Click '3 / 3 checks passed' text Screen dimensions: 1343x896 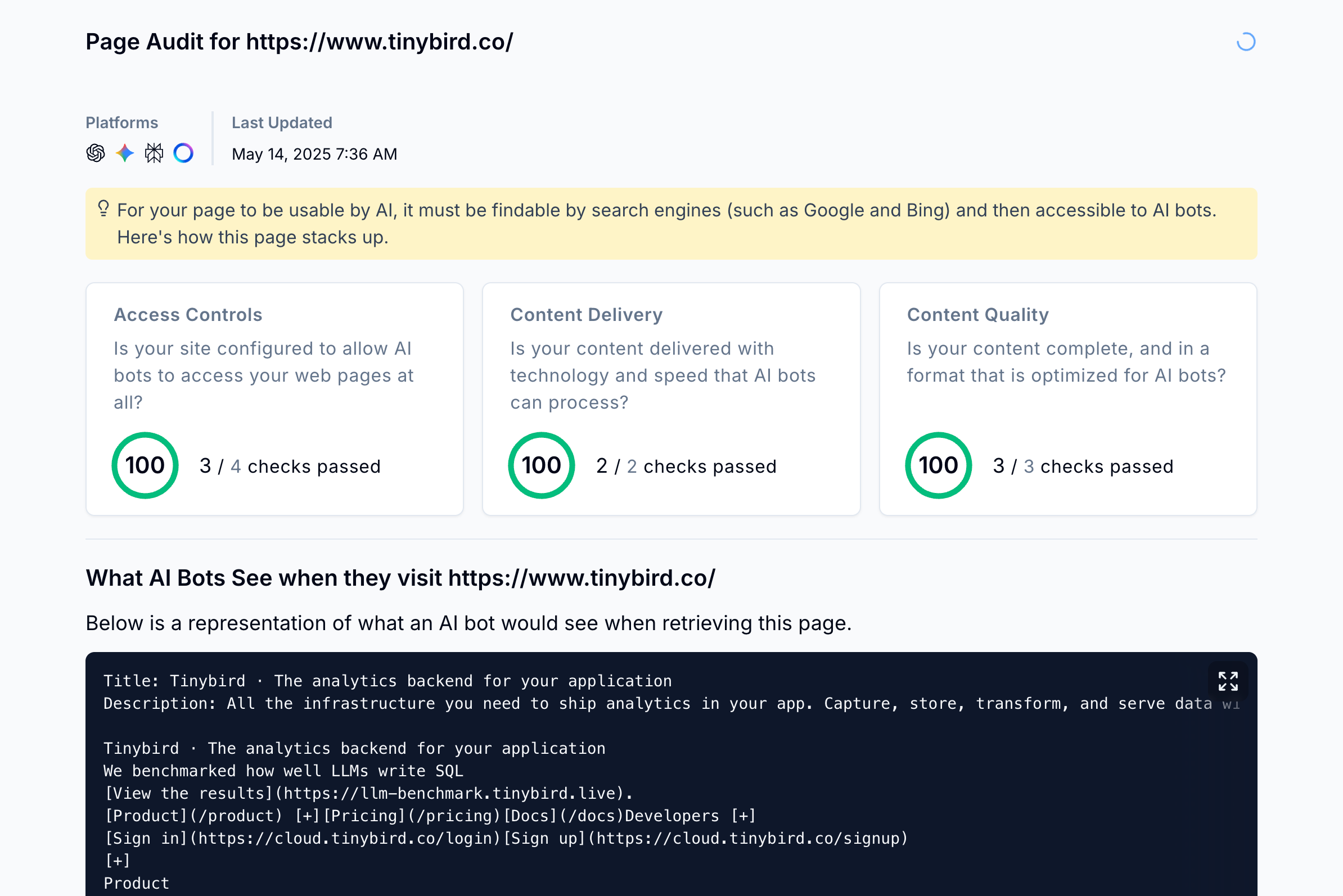(1083, 467)
